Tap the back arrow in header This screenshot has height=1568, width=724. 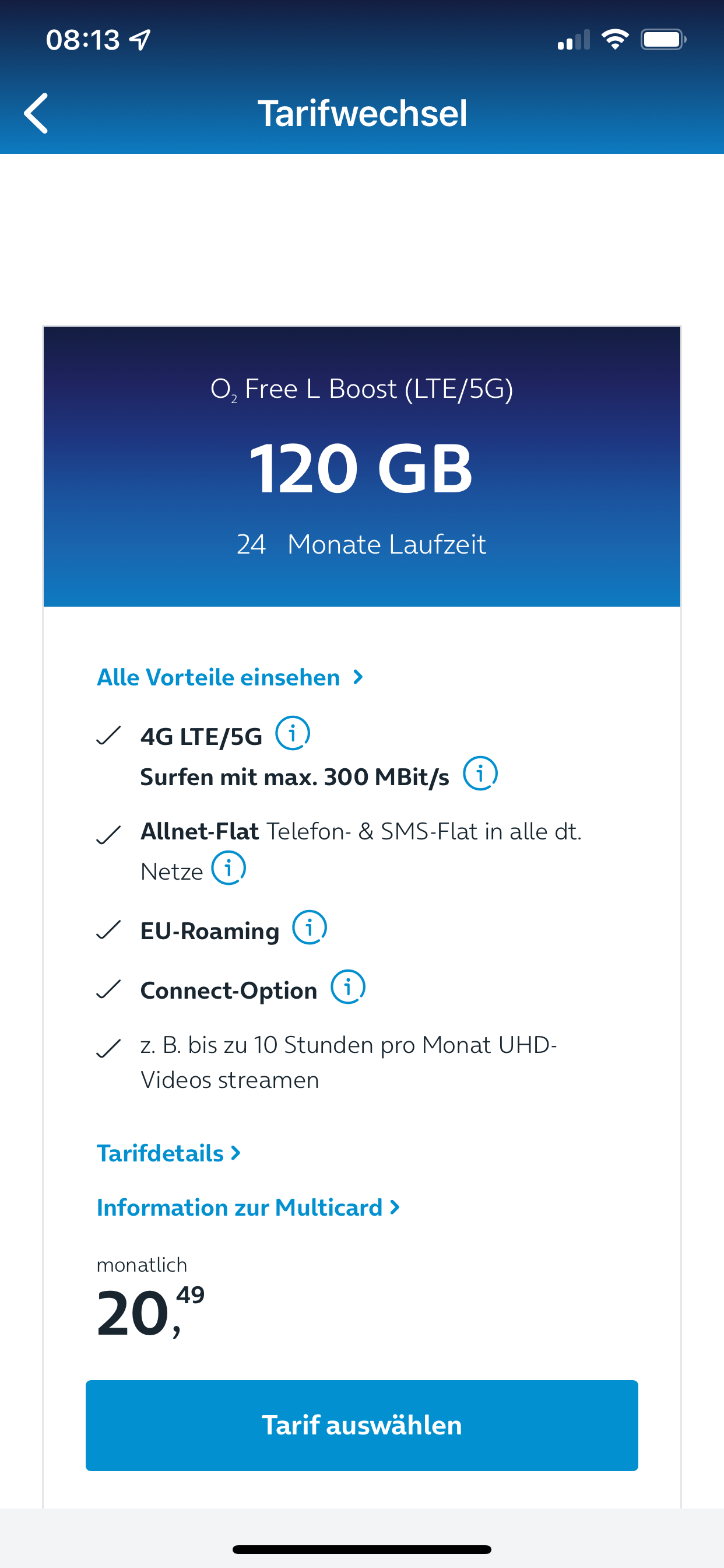(36, 113)
